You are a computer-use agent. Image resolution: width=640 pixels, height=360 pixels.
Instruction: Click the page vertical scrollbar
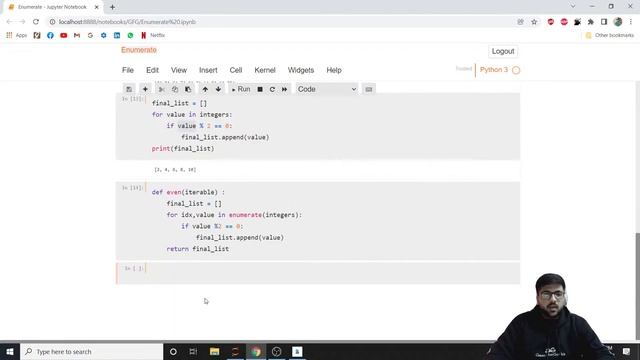pyautogui.click(x=638, y=286)
